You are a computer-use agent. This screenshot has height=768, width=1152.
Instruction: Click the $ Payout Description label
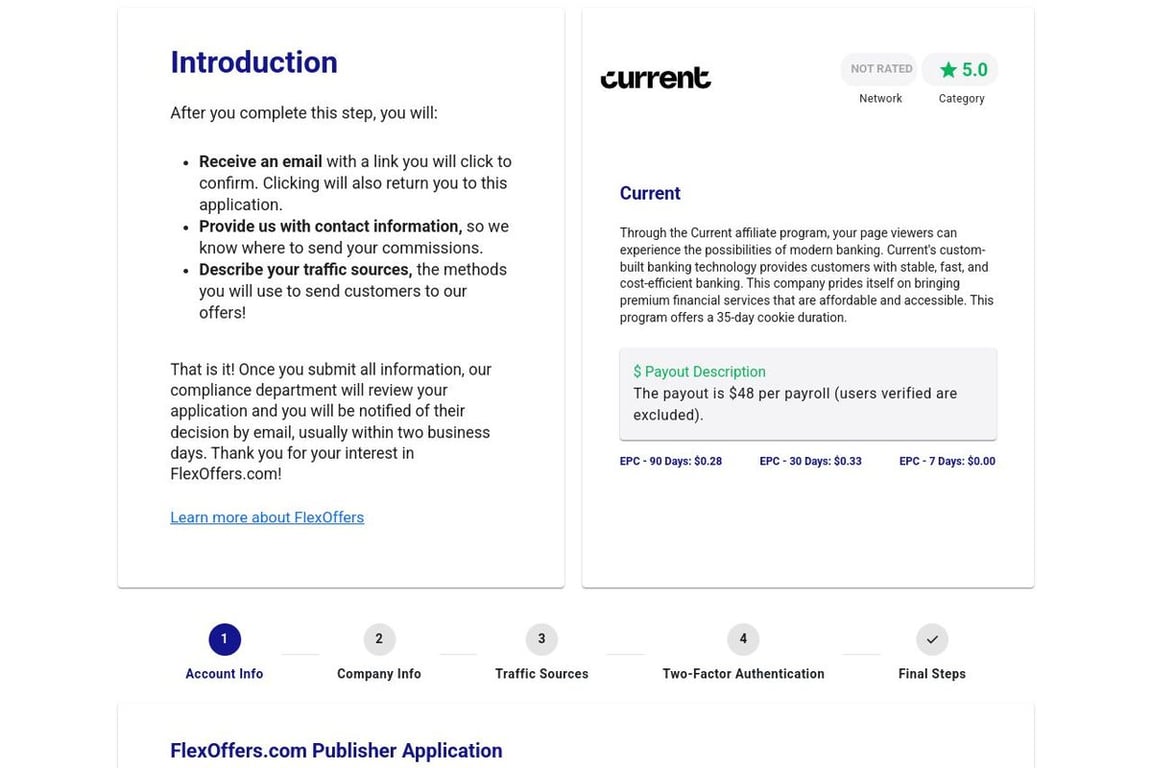point(699,372)
